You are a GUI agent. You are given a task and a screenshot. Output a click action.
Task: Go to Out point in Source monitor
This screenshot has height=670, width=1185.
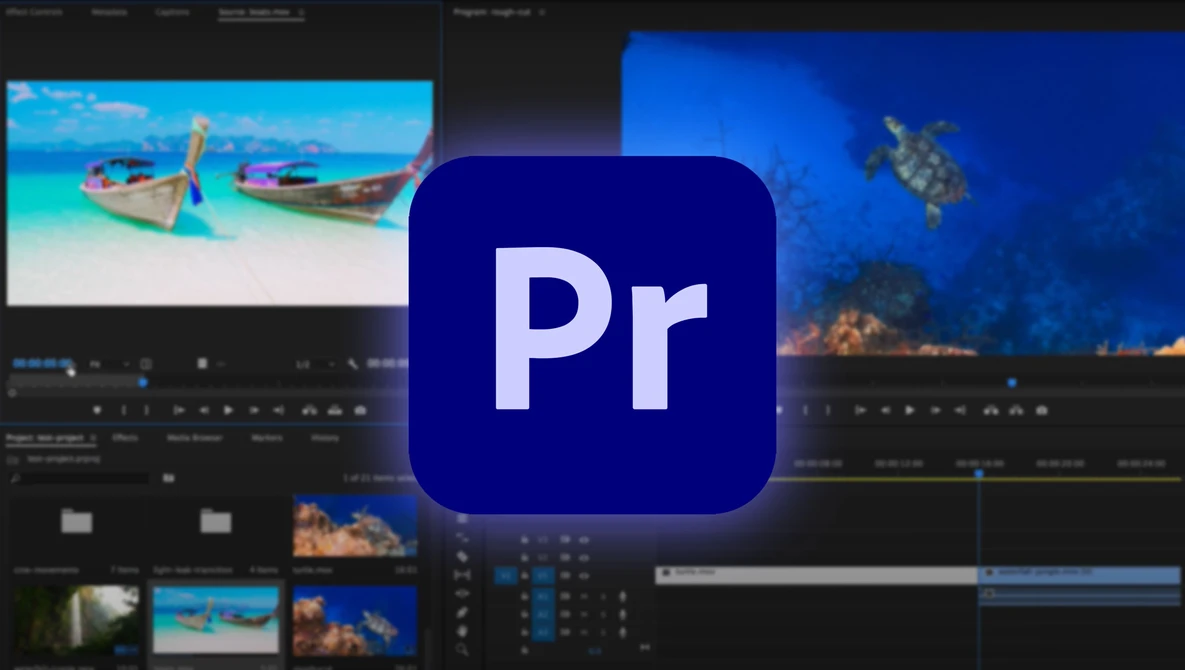tap(279, 410)
